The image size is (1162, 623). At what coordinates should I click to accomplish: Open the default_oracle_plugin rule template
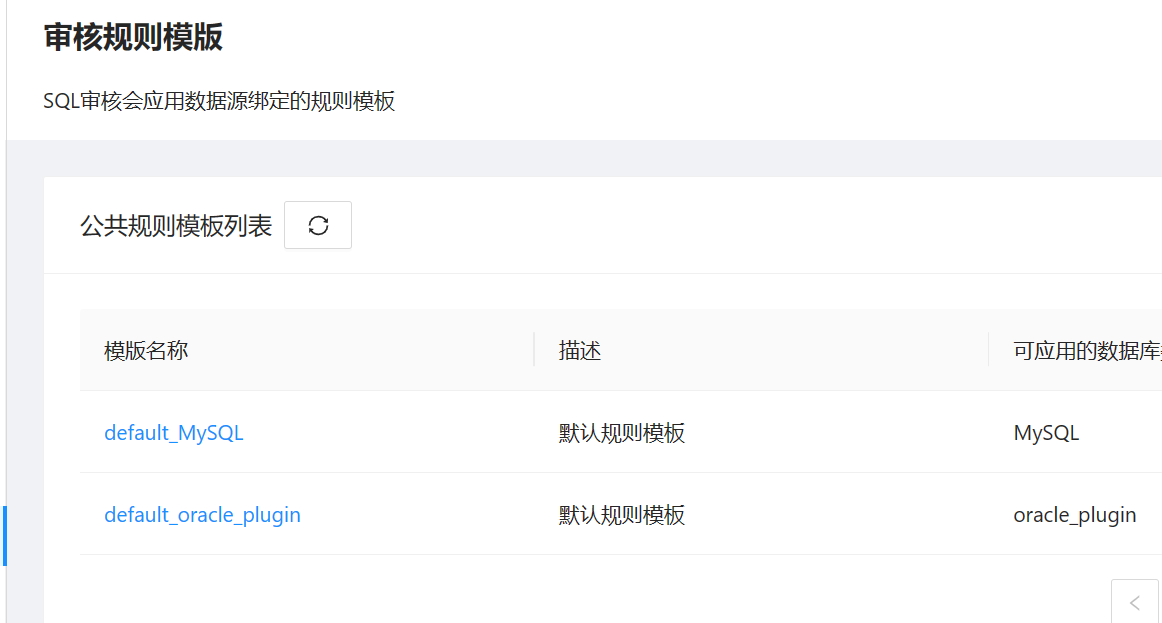tap(202, 514)
